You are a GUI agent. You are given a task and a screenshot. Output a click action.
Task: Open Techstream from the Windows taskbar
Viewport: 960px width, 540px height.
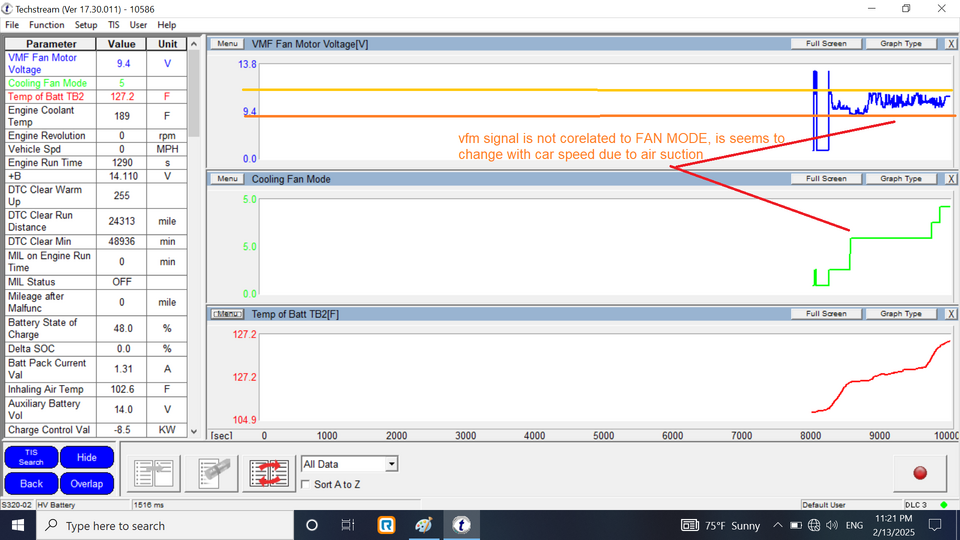click(461, 525)
